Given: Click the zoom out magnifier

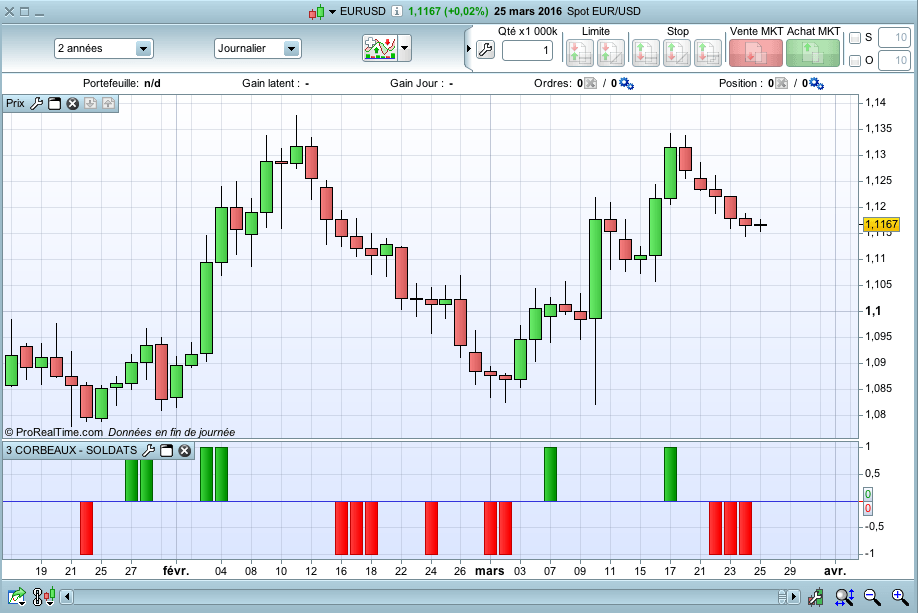Looking at the screenshot, I should [872, 597].
